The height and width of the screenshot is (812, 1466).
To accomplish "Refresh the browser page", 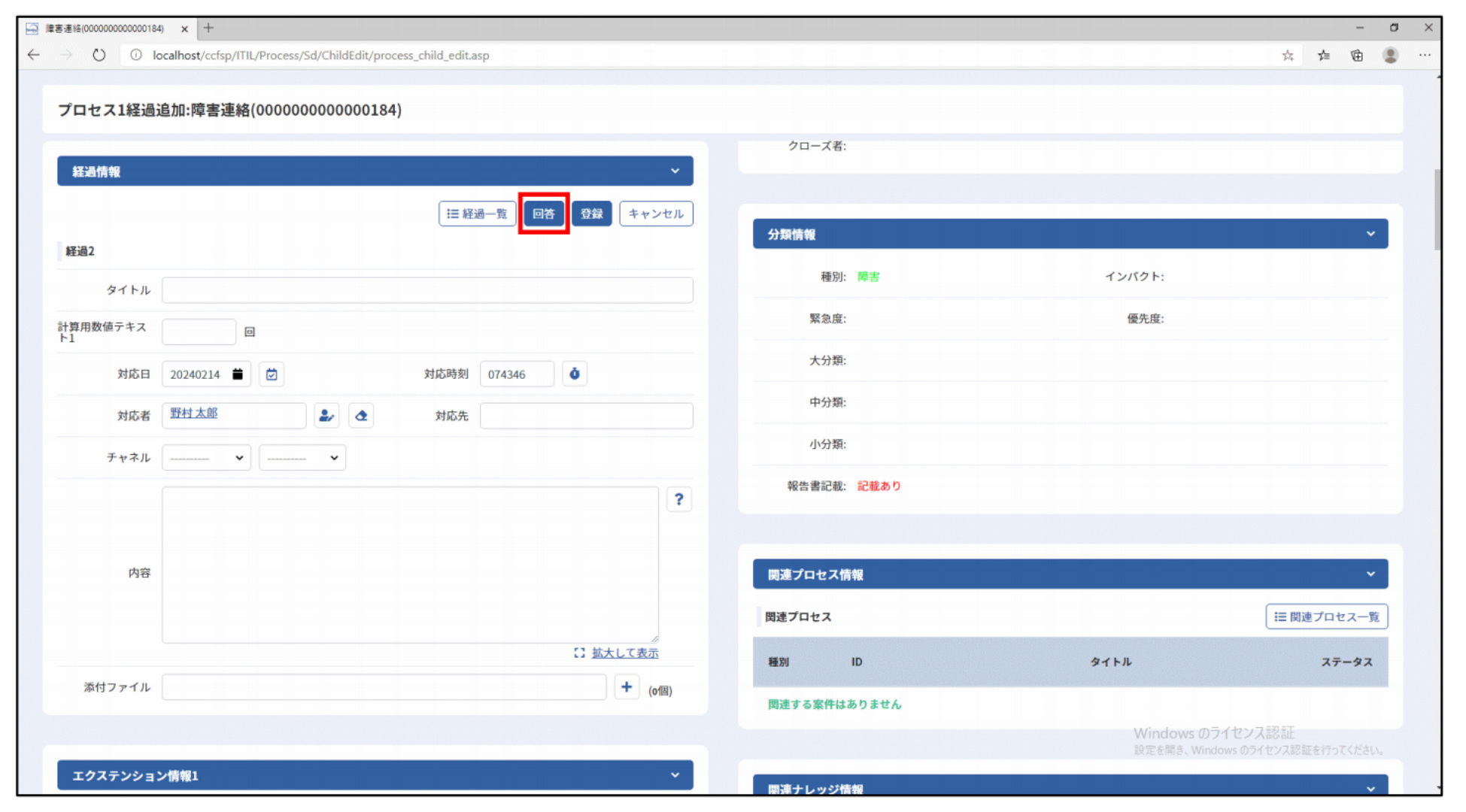I will [x=99, y=55].
